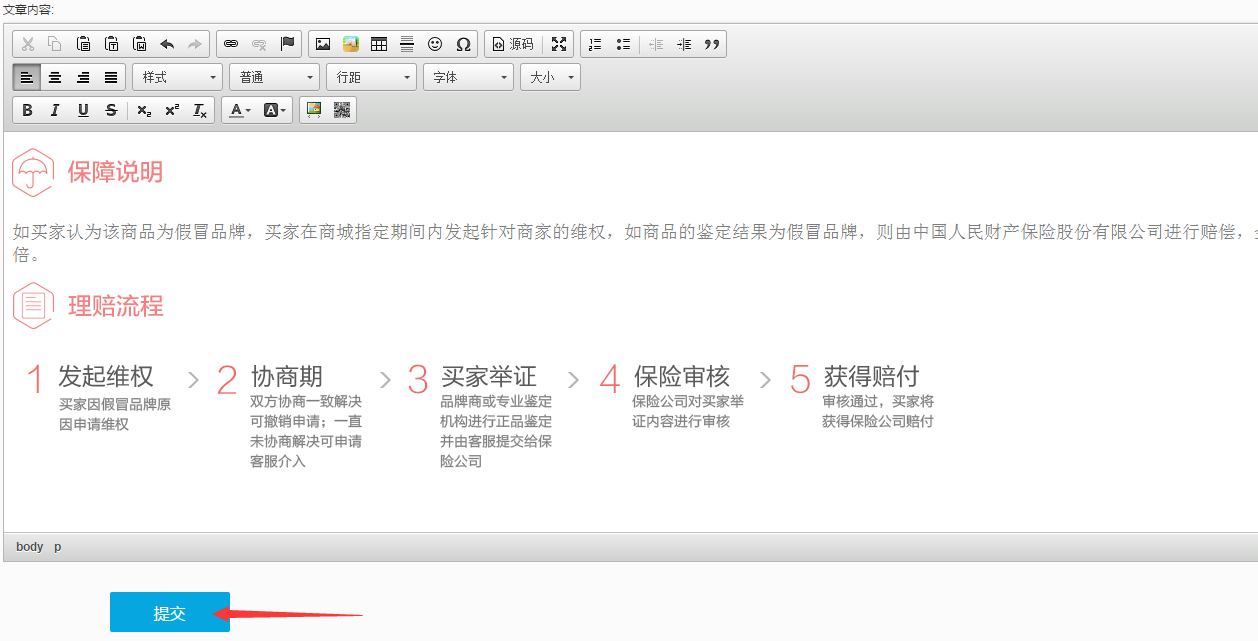Click the 提交 submit button
1258x641 pixels.
point(170,612)
